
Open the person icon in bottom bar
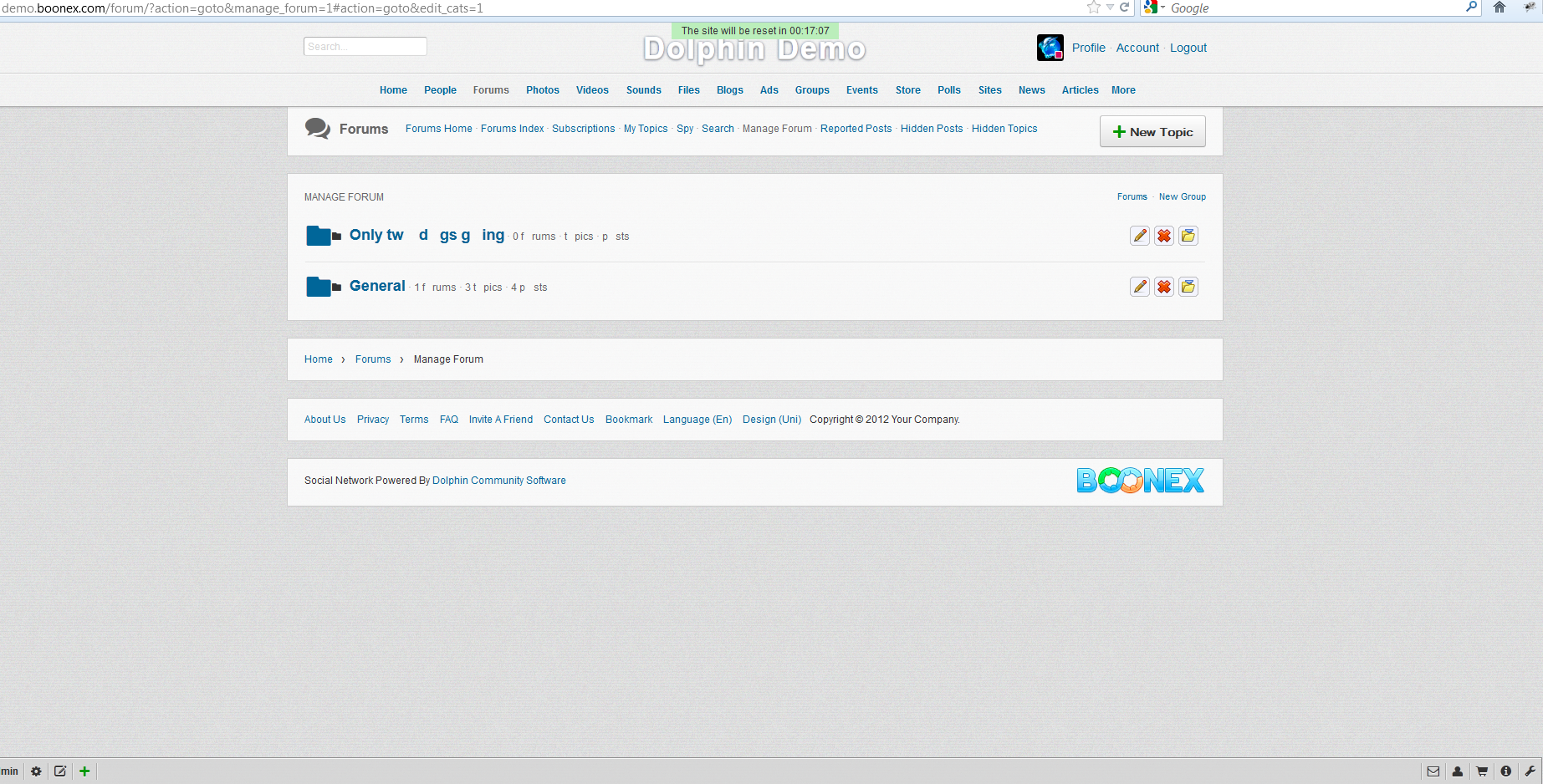point(1458,771)
